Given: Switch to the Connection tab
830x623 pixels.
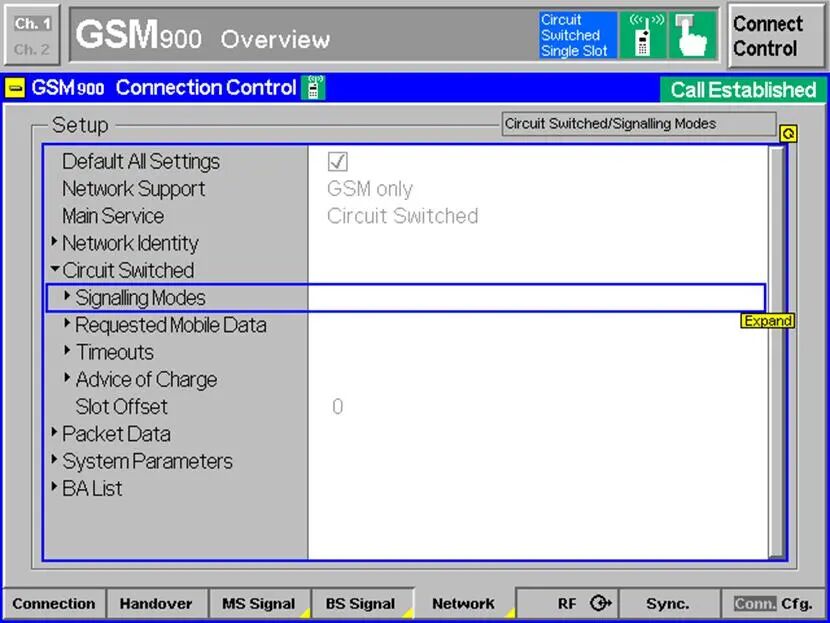Looking at the screenshot, I should coord(53,603).
